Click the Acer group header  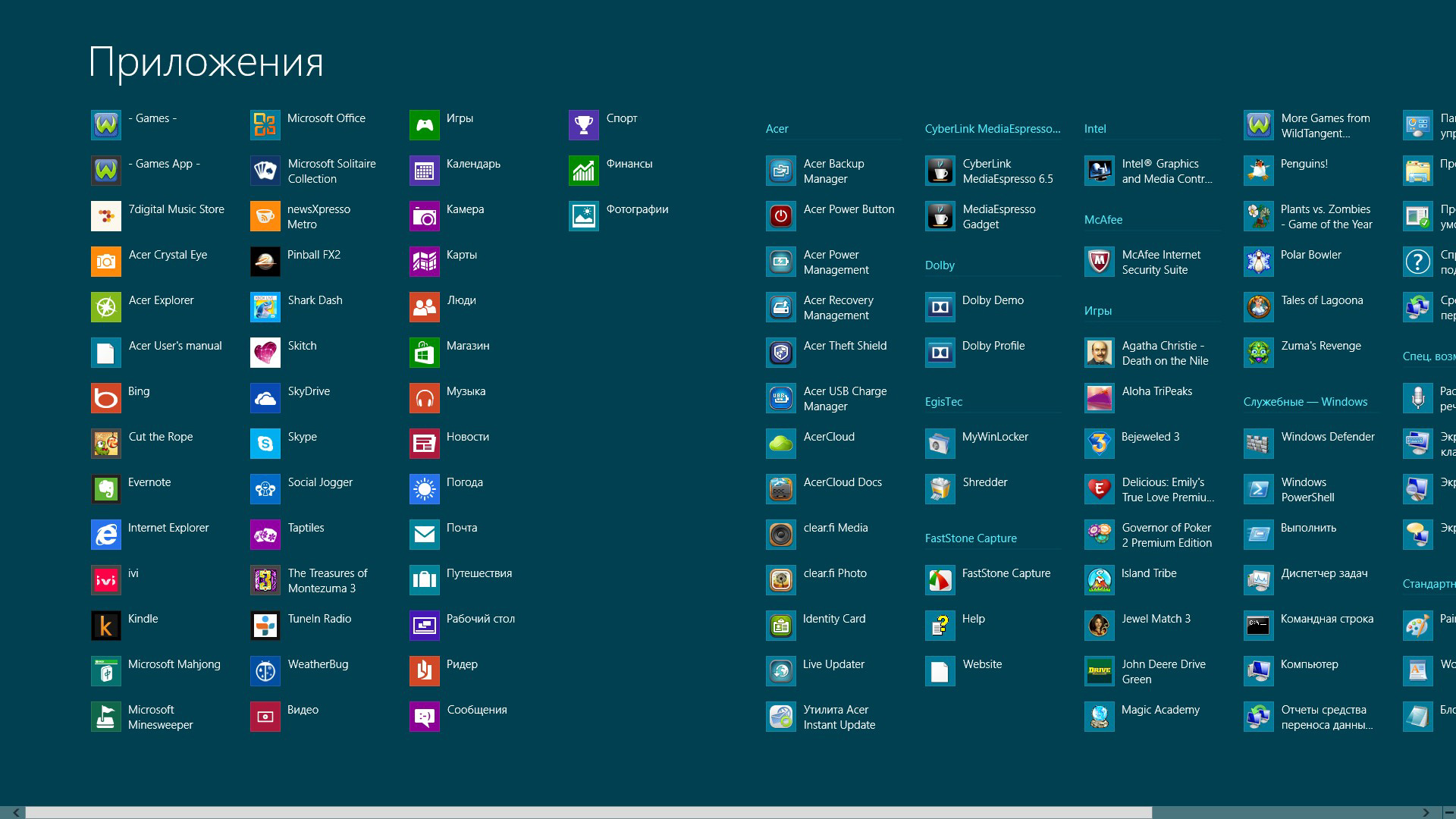pos(777,129)
